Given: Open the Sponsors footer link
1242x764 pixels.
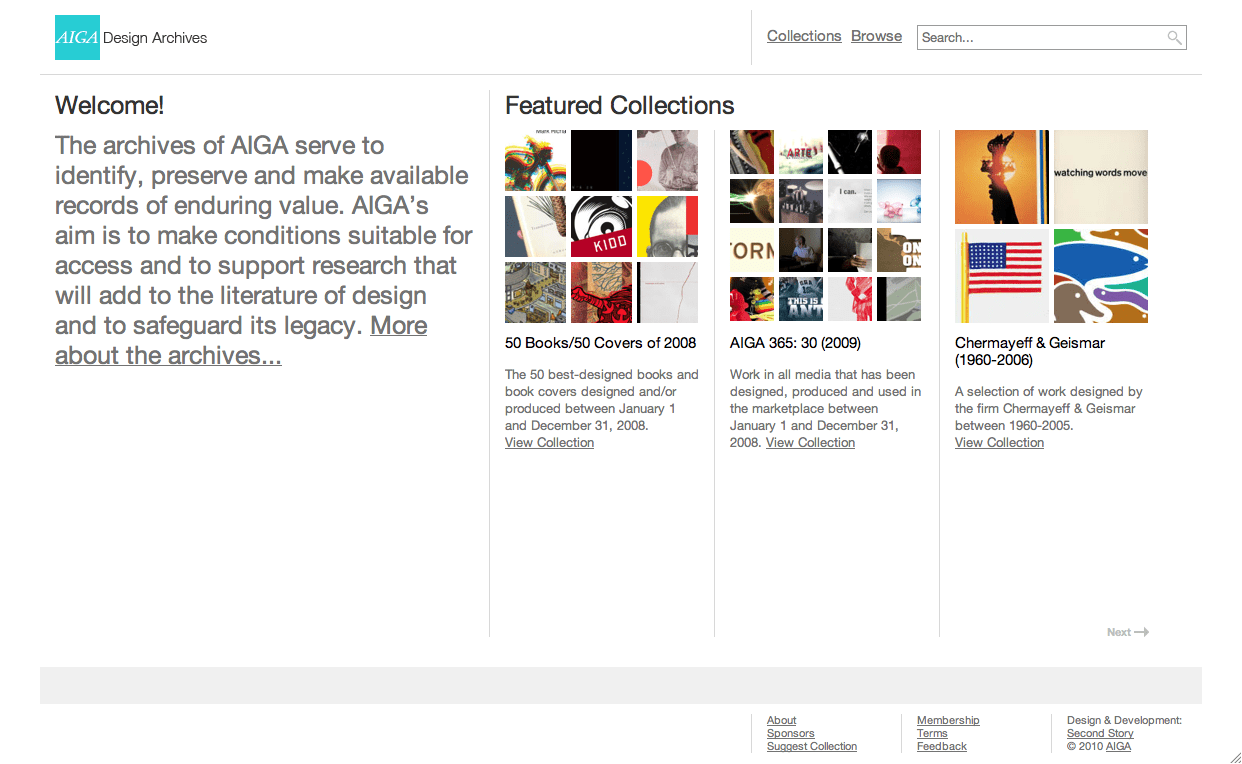Looking at the screenshot, I should [x=791, y=733].
